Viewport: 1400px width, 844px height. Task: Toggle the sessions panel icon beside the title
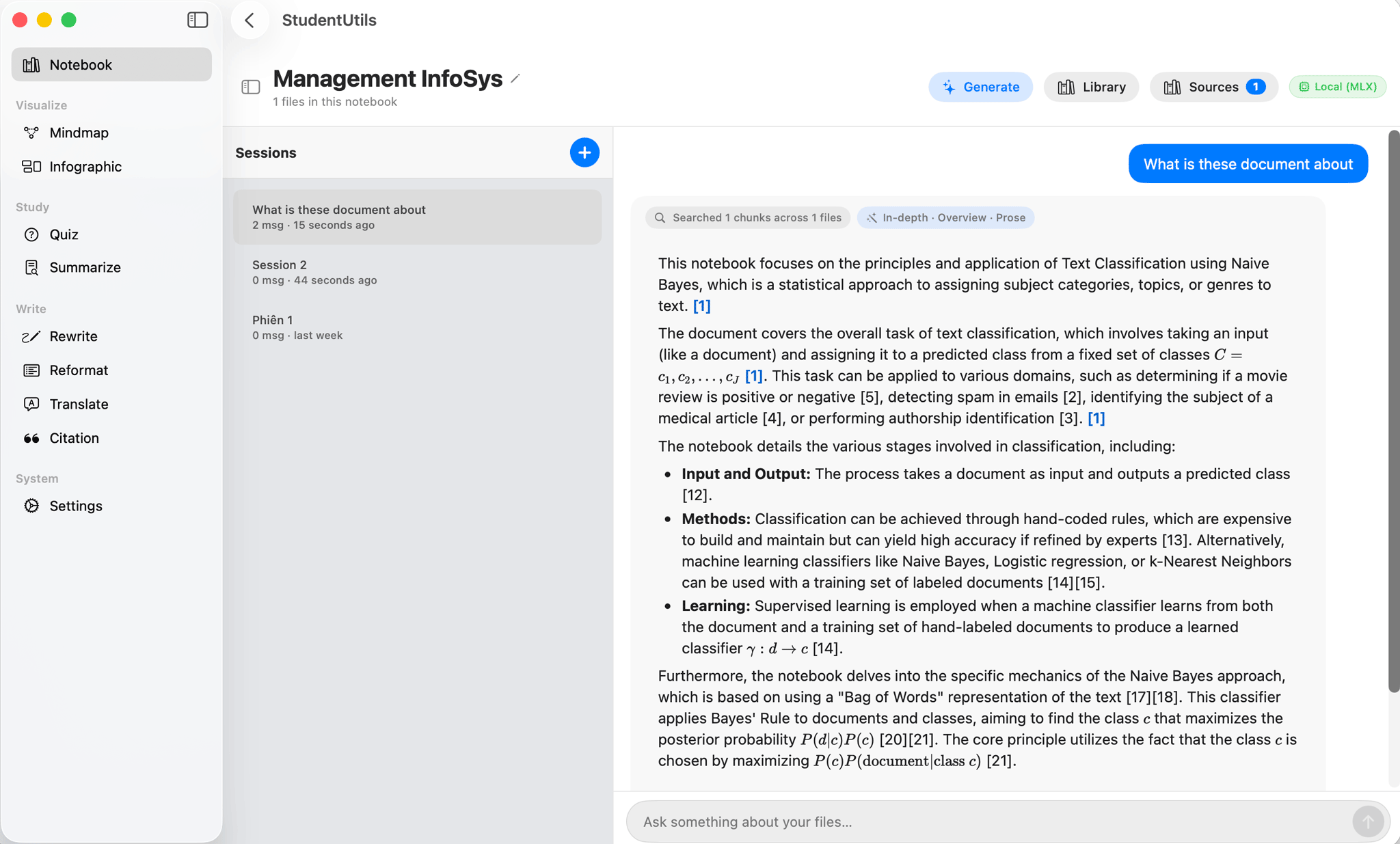click(251, 87)
